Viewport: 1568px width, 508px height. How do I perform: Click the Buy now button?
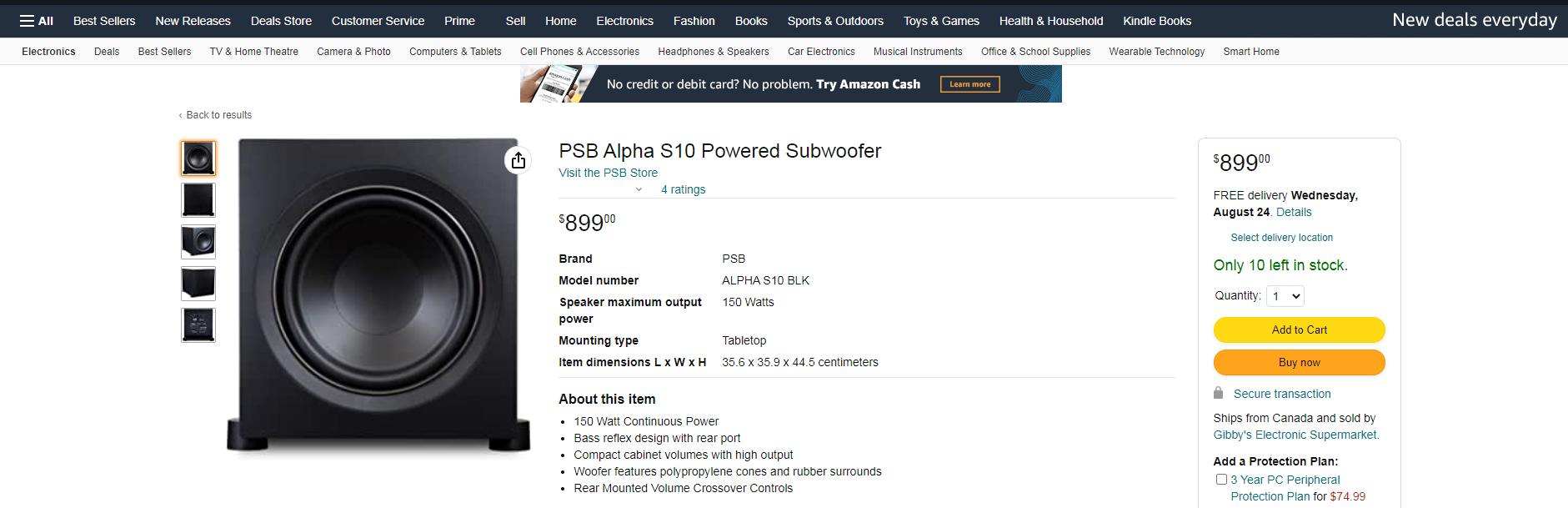click(1298, 362)
